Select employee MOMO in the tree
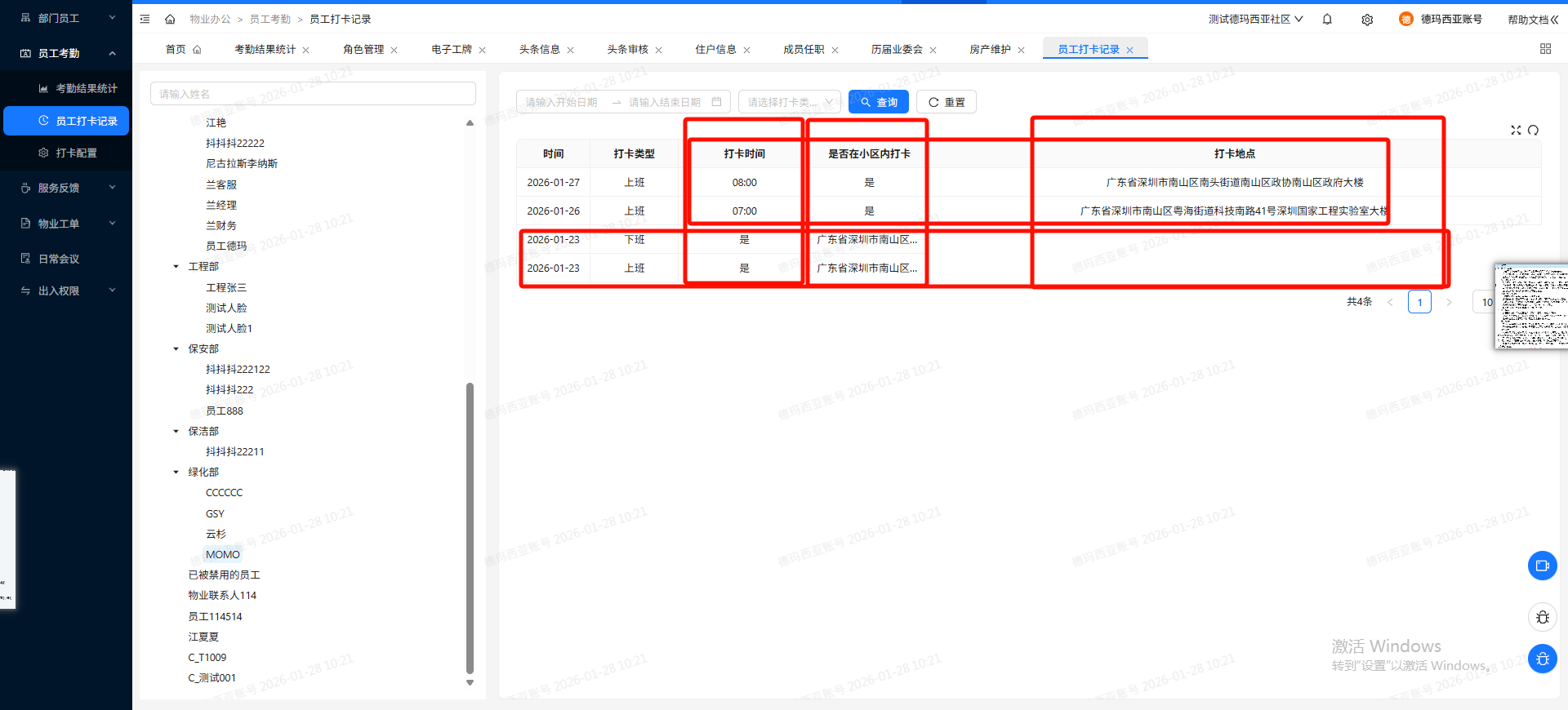The image size is (1568, 710). (x=222, y=554)
